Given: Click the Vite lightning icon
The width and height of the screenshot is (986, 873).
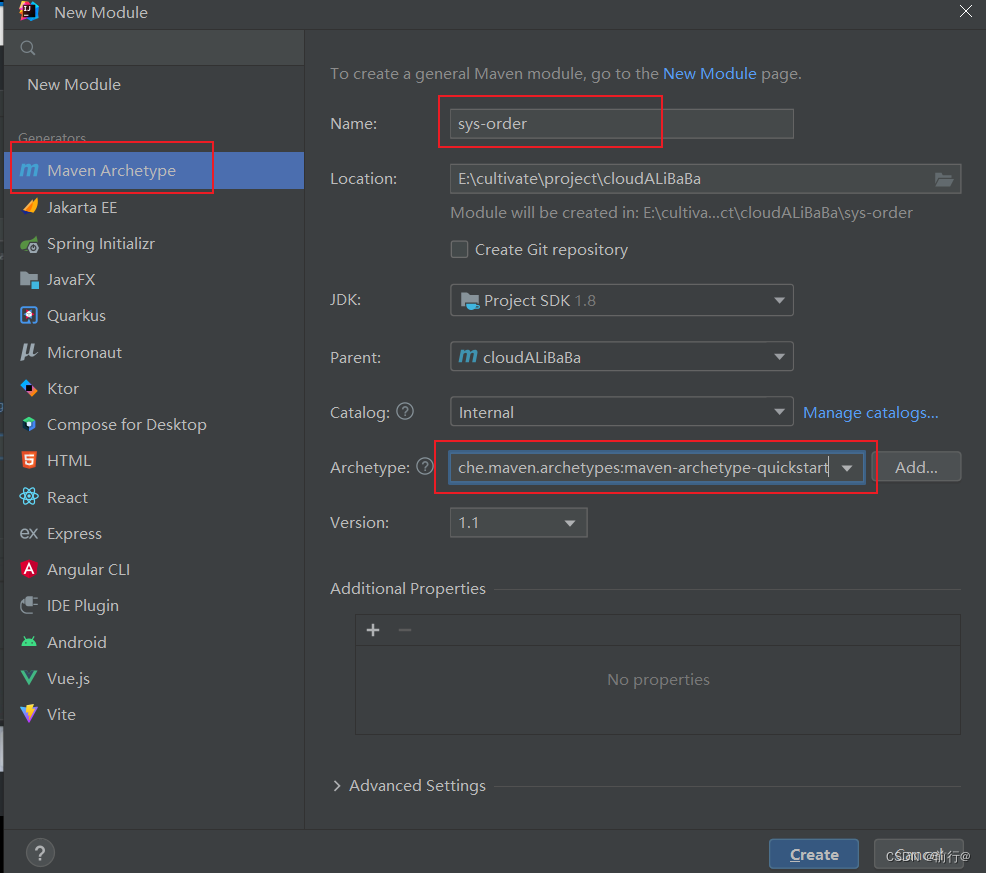Looking at the screenshot, I should pyautogui.click(x=29, y=713).
